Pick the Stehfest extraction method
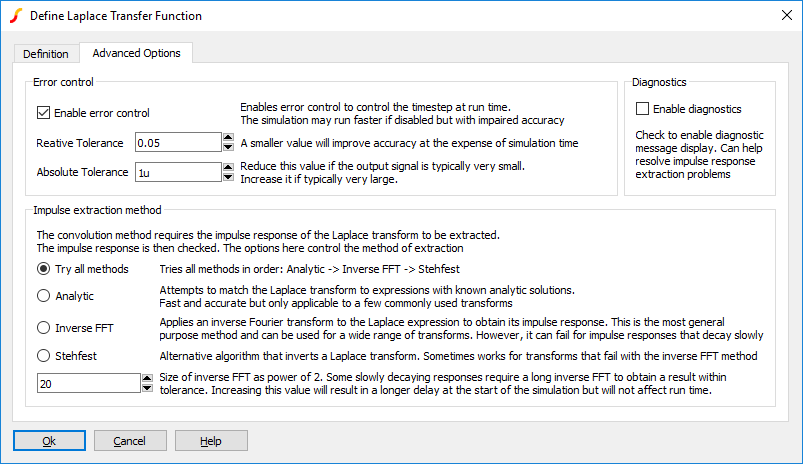803x464 pixels. [43, 355]
